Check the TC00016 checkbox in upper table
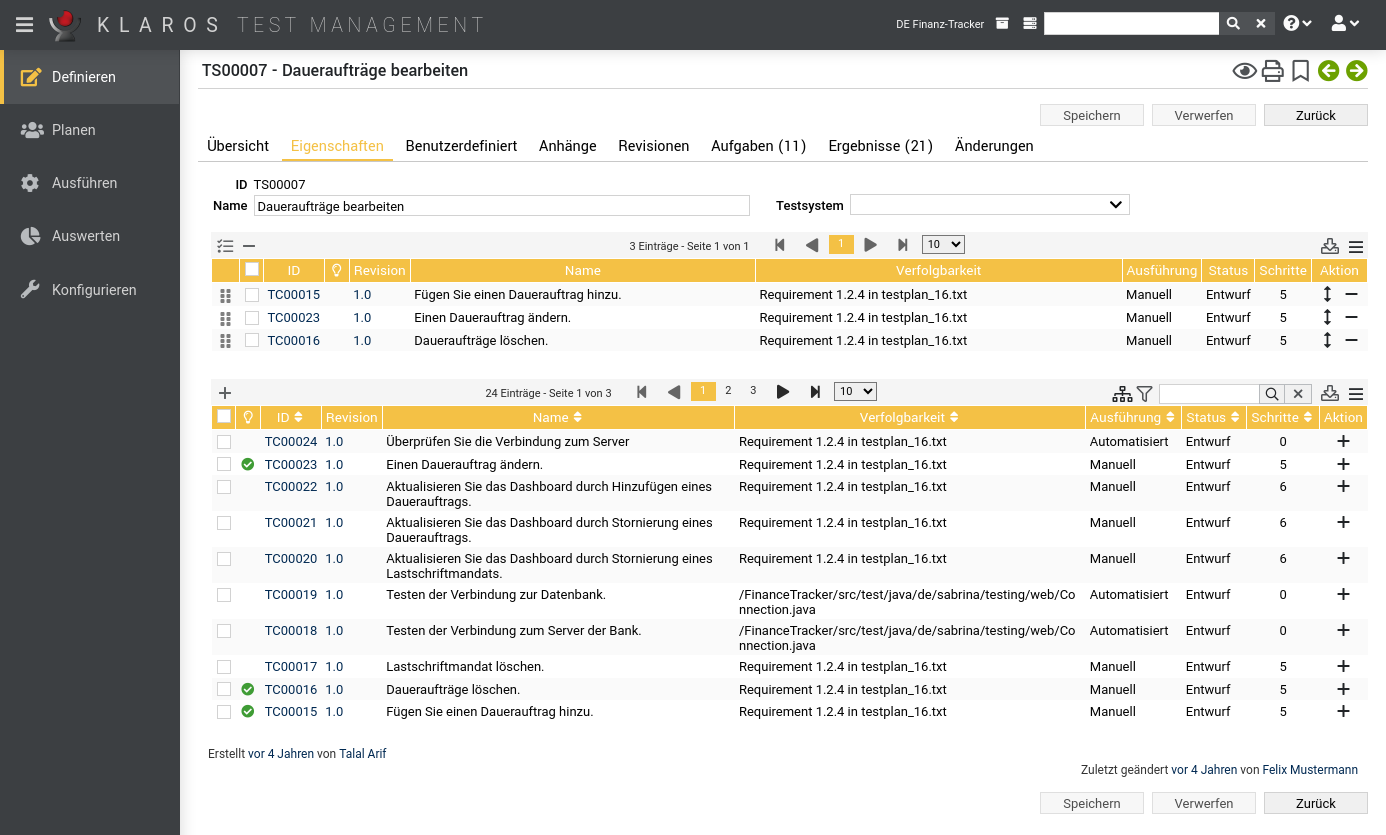The width and height of the screenshot is (1386, 835). click(252, 340)
